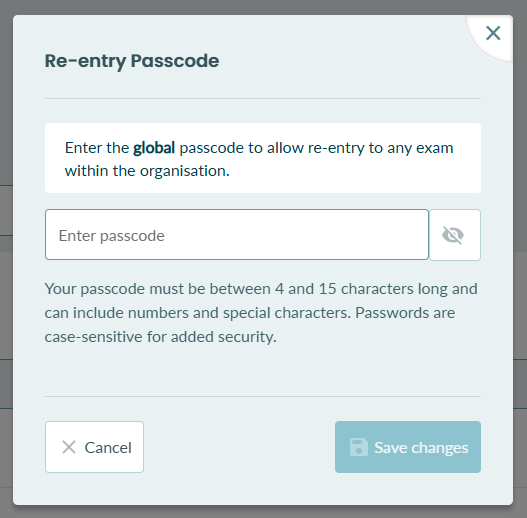Image resolution: width=527 pixels, height=518 pixels.
Task: Click the X icon inside the Cancel button
Action: click(69, 447)
